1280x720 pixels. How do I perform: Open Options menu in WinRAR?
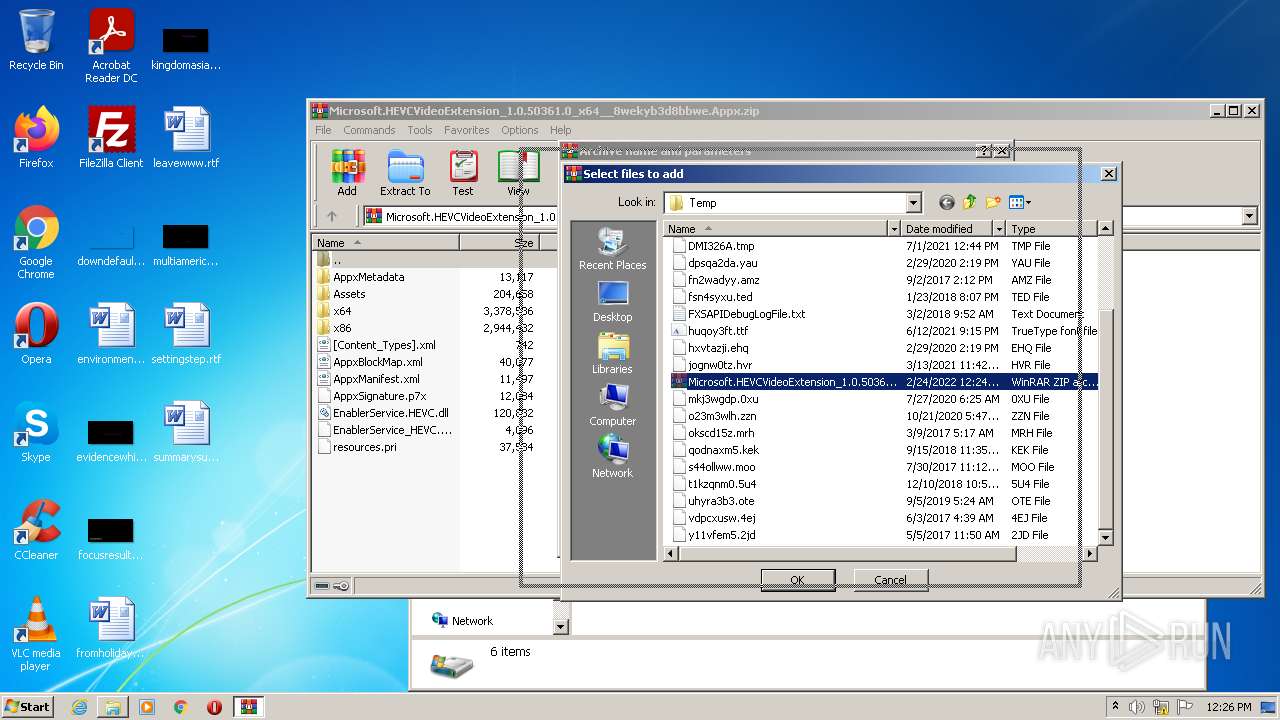click(x=520, y=130)
